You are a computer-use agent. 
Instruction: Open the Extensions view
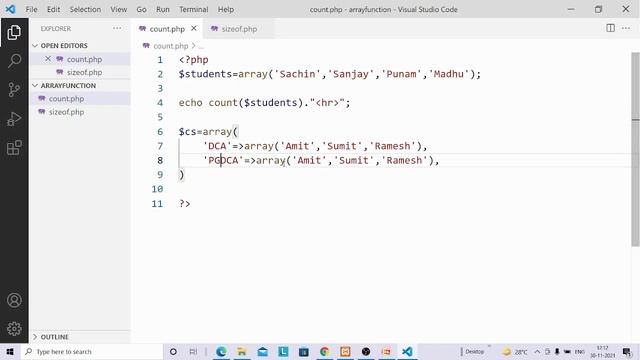pyautogui.click(x=14, y=148)
